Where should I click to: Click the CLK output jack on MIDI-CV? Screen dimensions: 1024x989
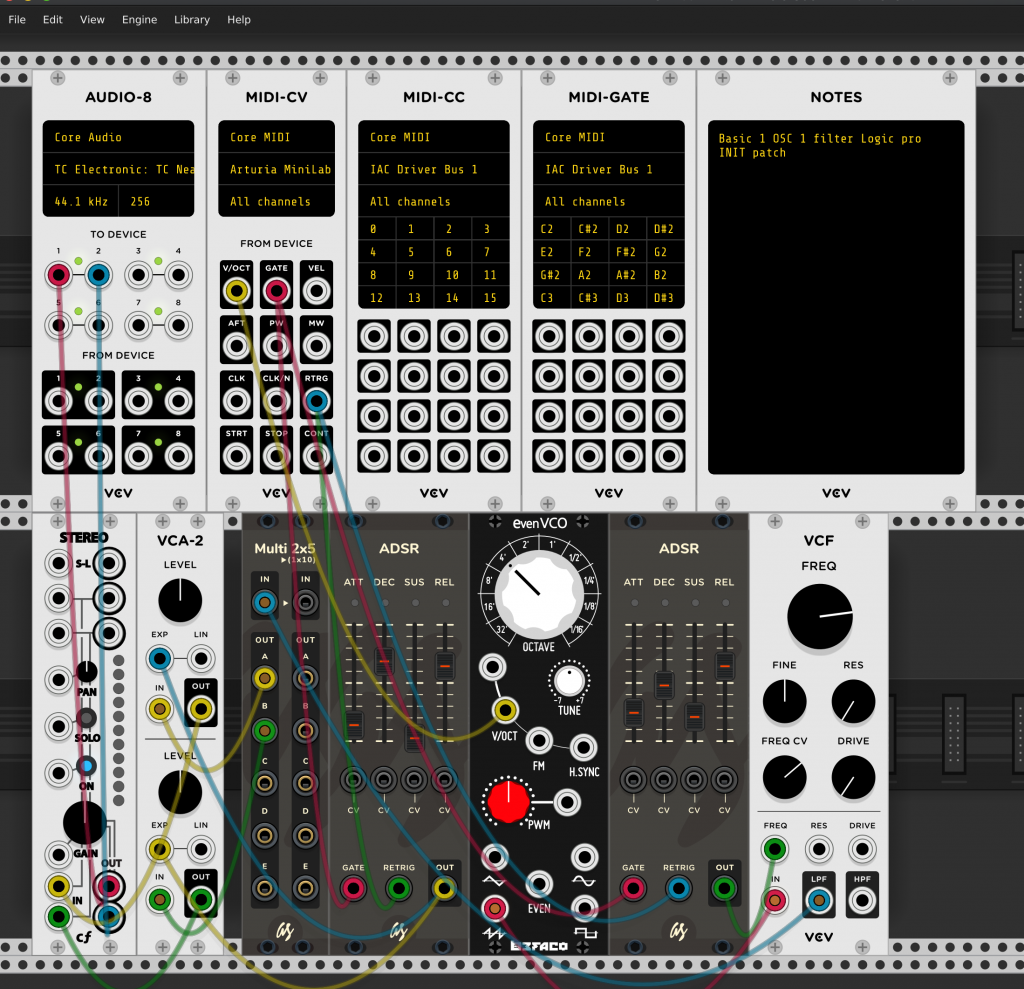pyautogui.click(x=236, y=400)
